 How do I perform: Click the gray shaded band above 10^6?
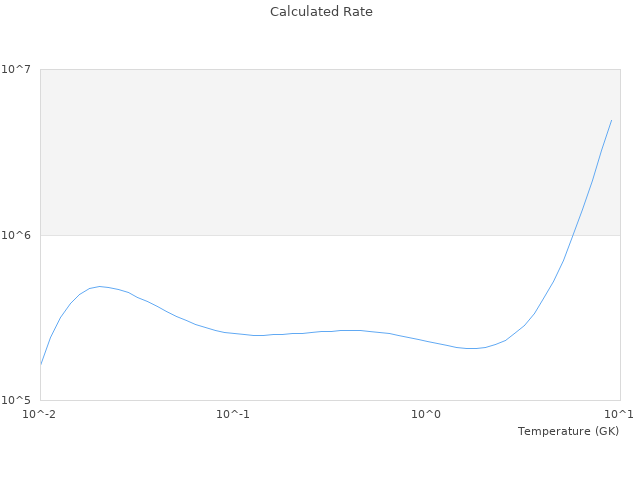300,150
